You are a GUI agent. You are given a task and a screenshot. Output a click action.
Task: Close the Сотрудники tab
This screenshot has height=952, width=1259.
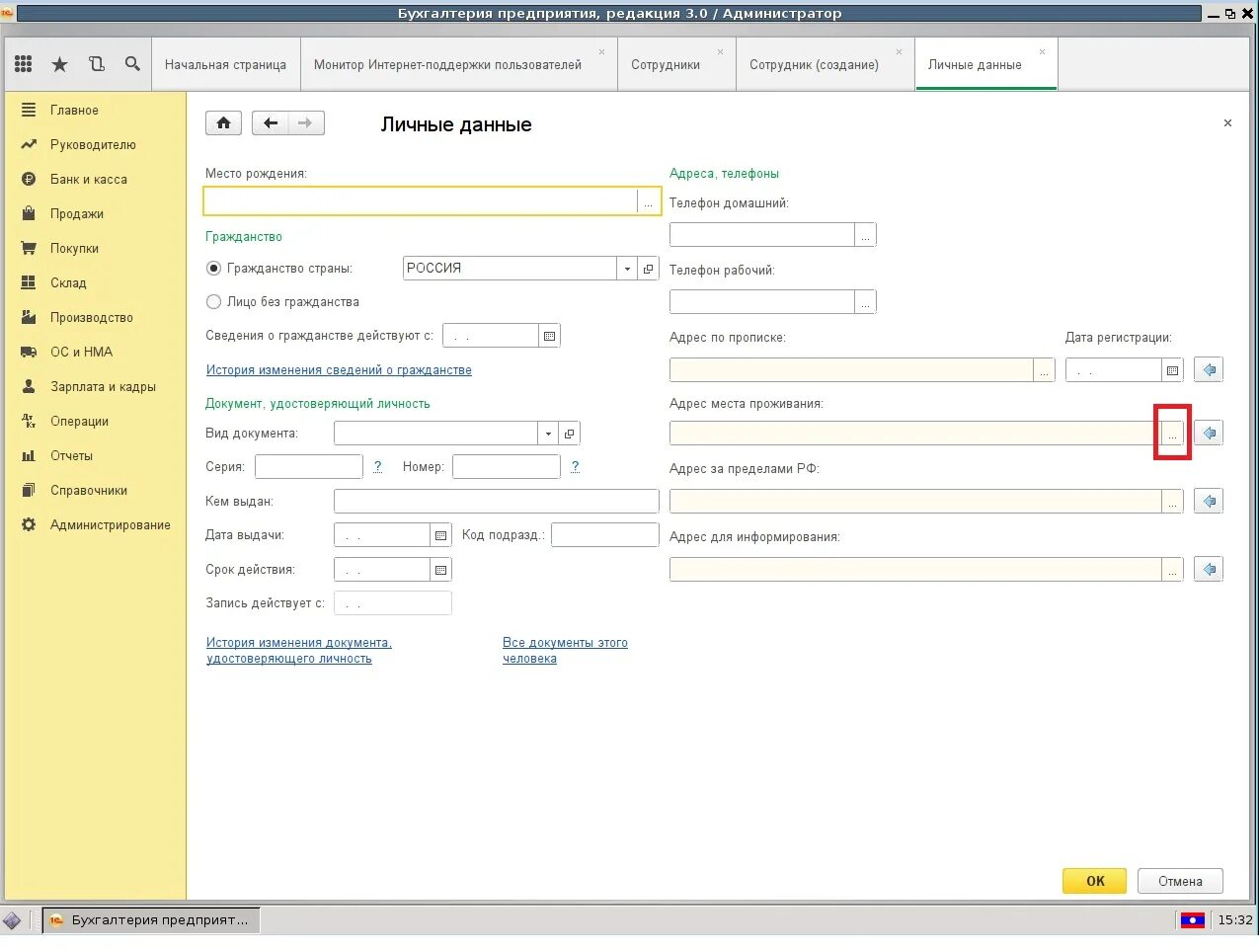[720, 52]
